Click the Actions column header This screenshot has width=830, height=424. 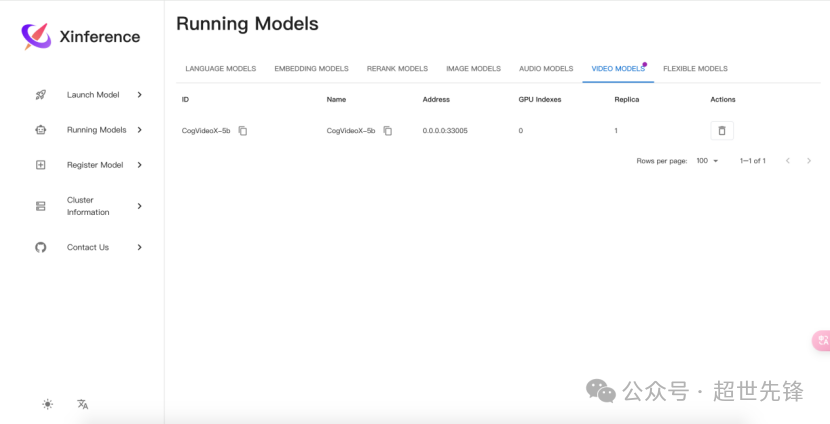(723, 100)
